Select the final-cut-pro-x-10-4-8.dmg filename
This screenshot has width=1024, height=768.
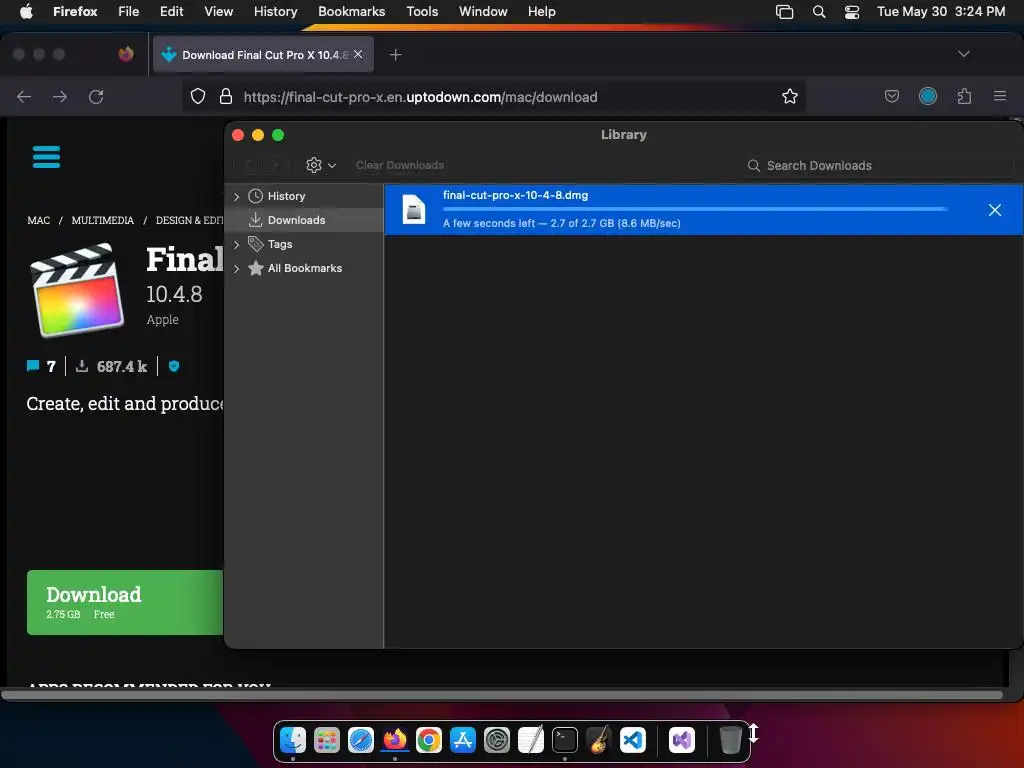(515, 195)
